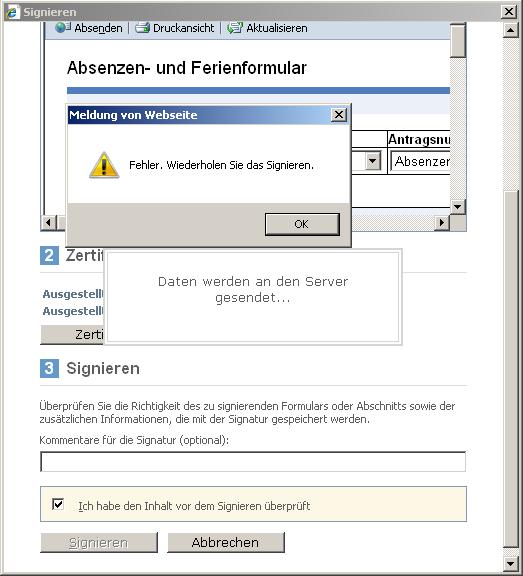The height and width of the screenshot is (576, 523).
Task: Open Druckansicht from the toolbar
Action: pos(175,28)
